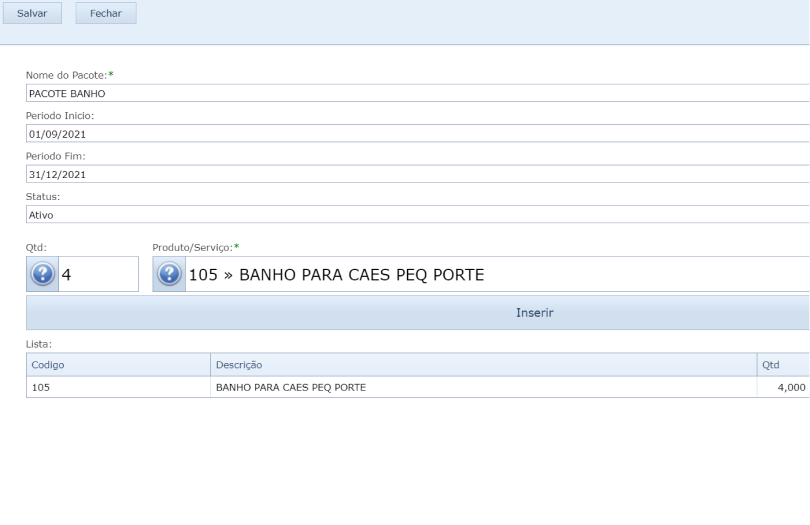The height and width of the screenshot is (525, 810).
Task: Click the lookup icon for Produto/Serviço
Action: click(x=169, y=274)
